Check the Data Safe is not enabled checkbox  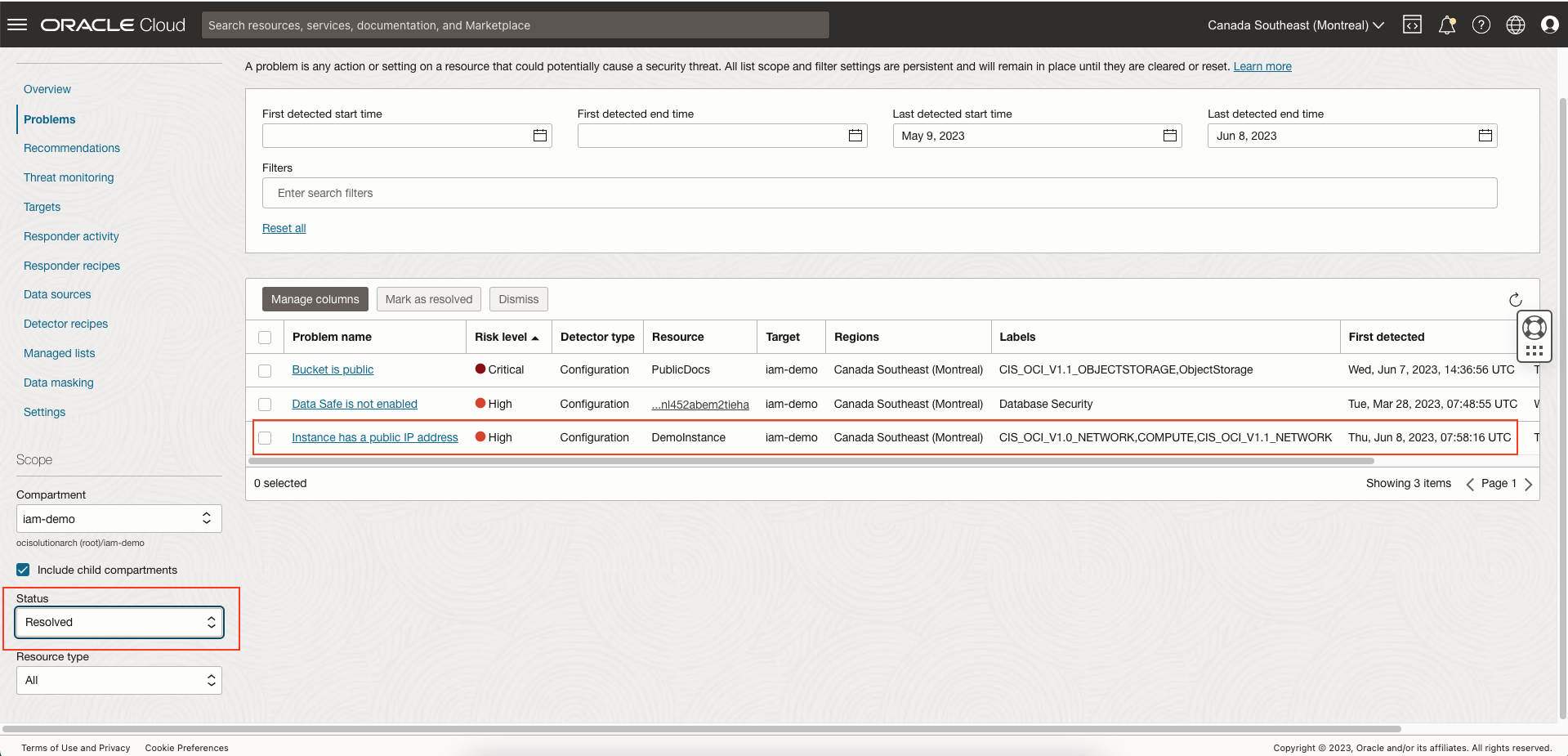pos(265,405)
